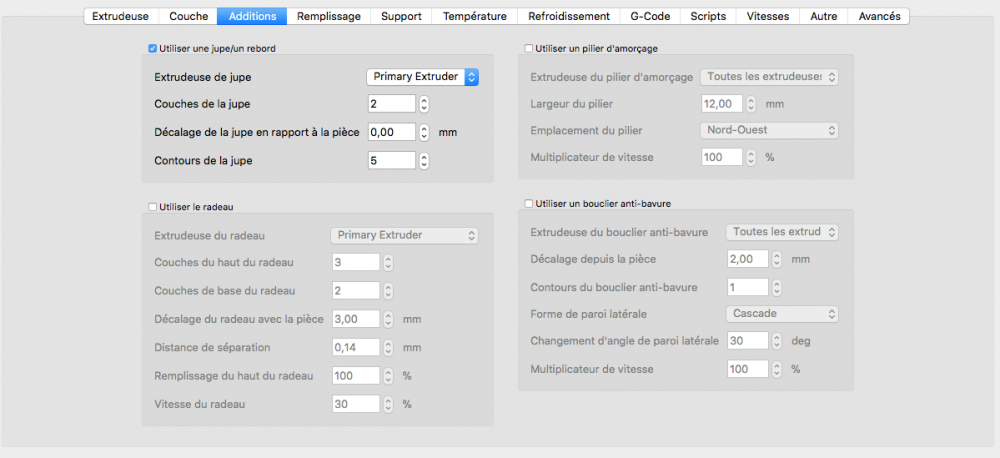
Task: Select the Avancés tab
Action: point(879,16)
